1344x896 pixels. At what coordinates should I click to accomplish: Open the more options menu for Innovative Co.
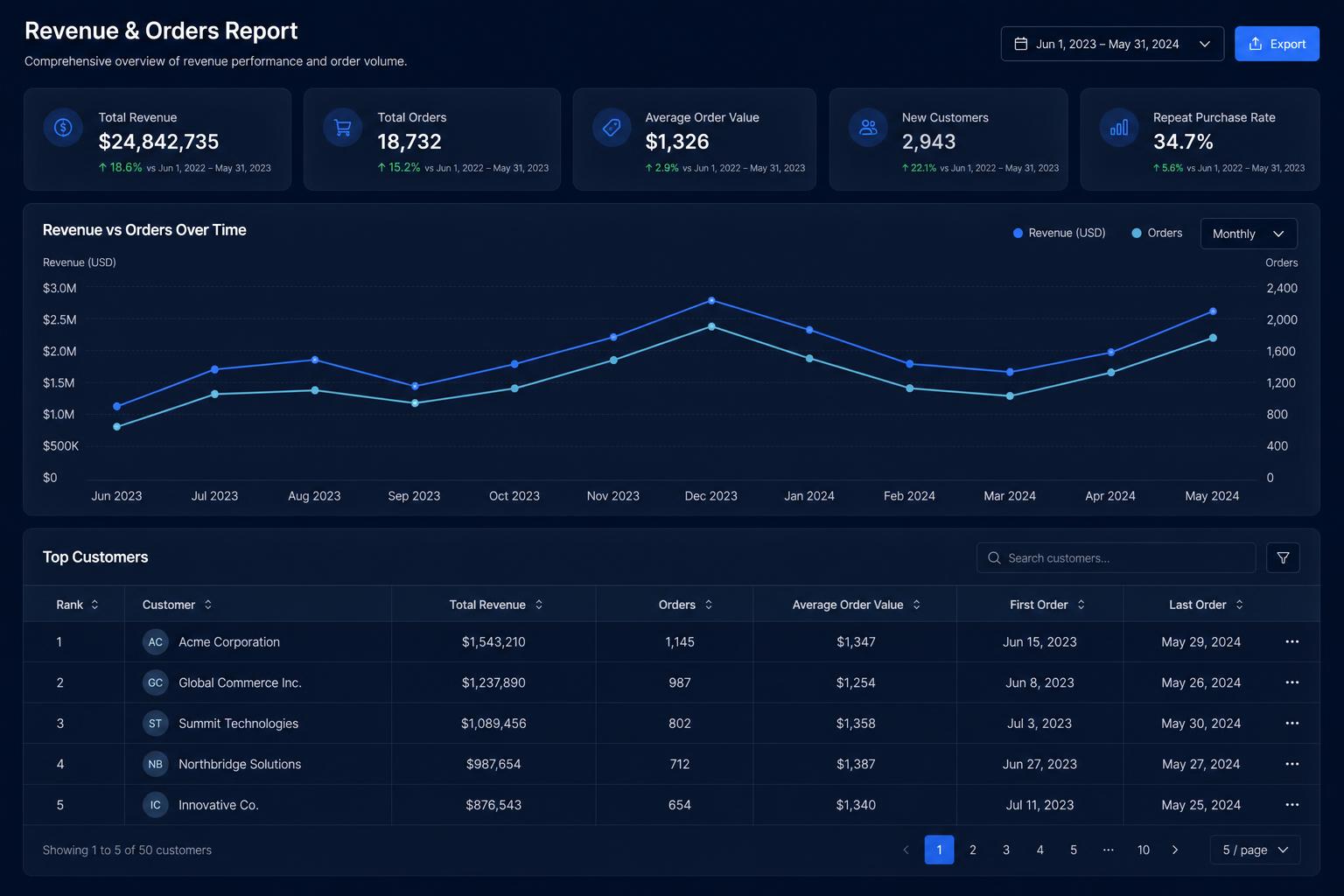pyautogui.click(x=1291, y=805)
